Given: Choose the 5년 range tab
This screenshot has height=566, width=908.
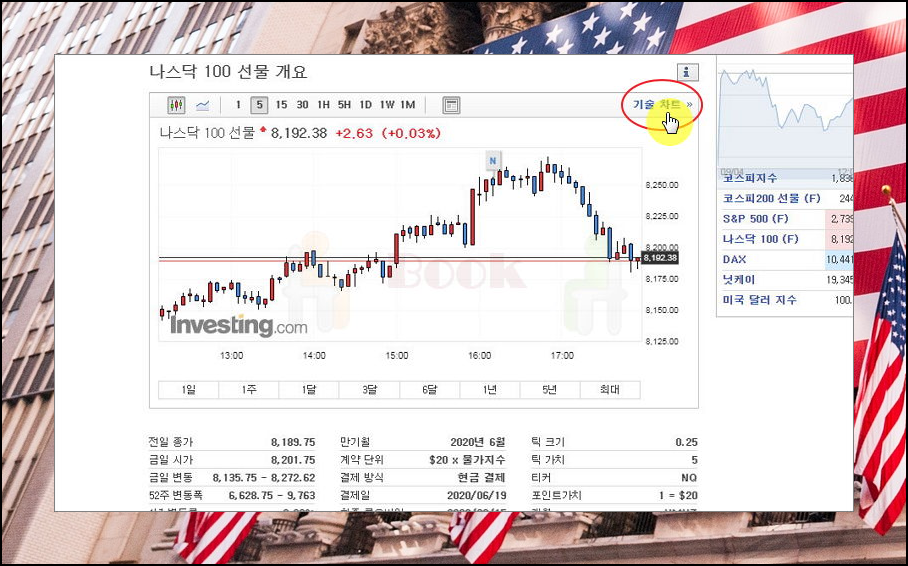Looking at the screenshot, I should (x=550, y=390).
